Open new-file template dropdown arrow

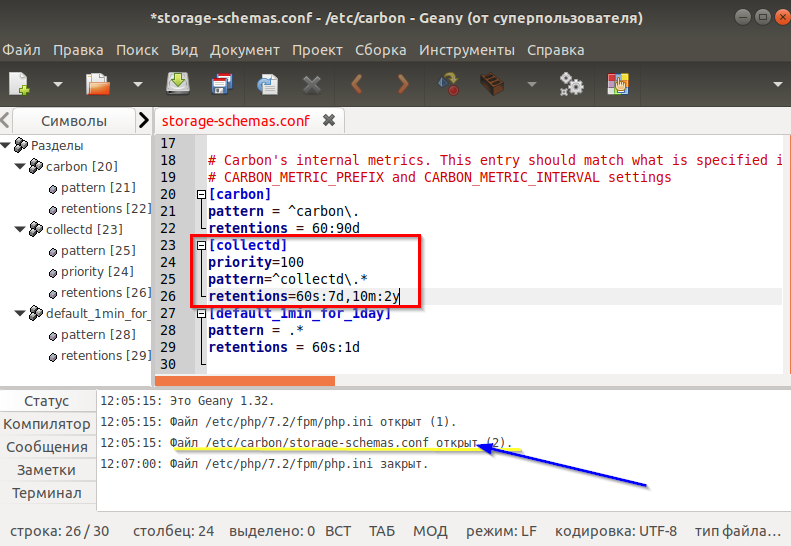click(x=58, y=84)
